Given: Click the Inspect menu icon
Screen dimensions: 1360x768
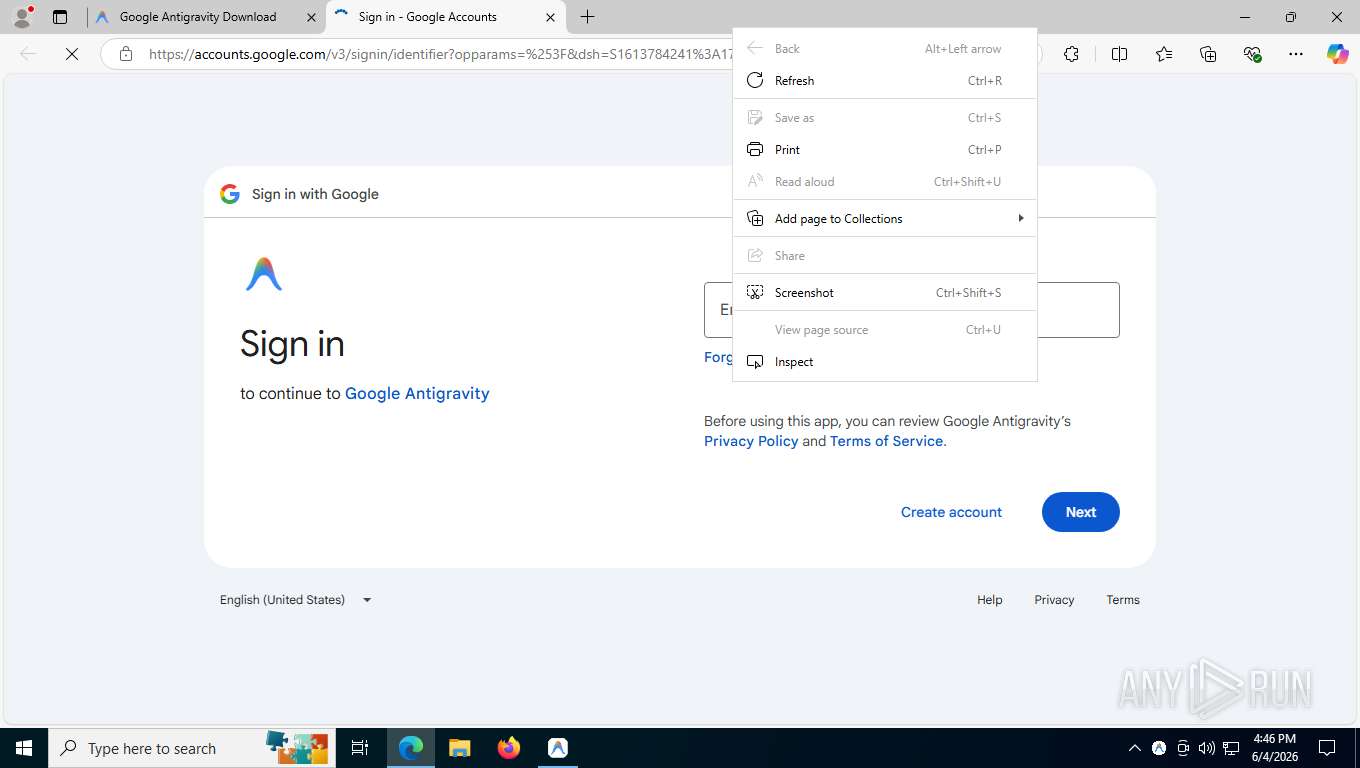Looking at the screenshot, I should pyautogui.click(x=755, y=361).
